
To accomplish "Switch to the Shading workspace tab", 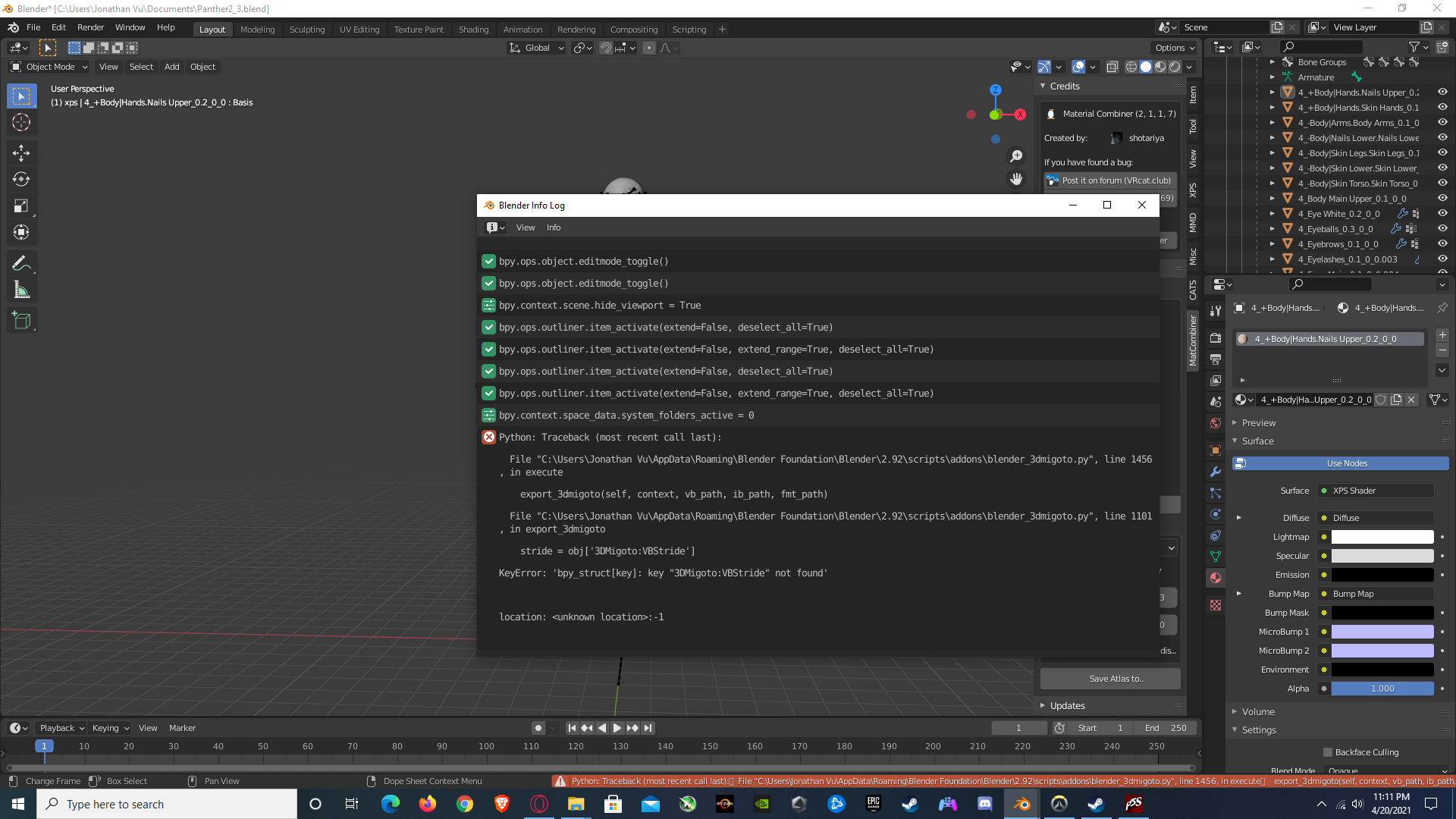I will [x=473, y=30].
